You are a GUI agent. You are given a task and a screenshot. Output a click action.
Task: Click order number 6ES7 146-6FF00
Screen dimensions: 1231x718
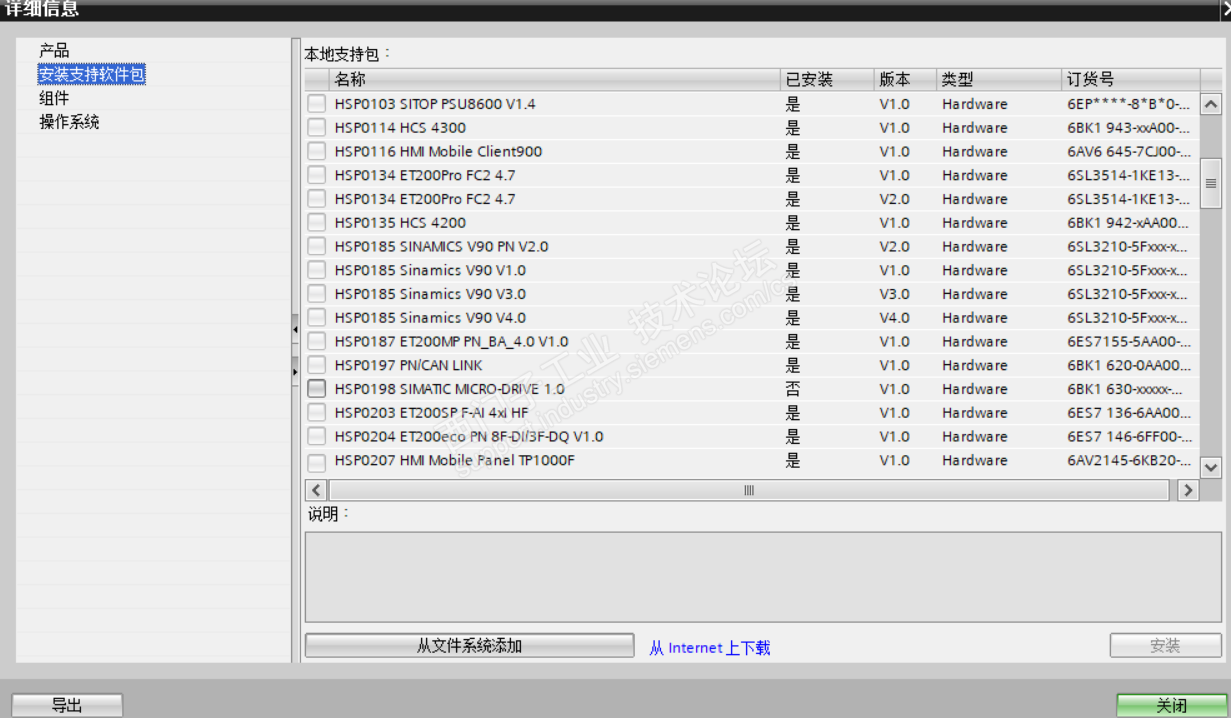[1129, 437]
